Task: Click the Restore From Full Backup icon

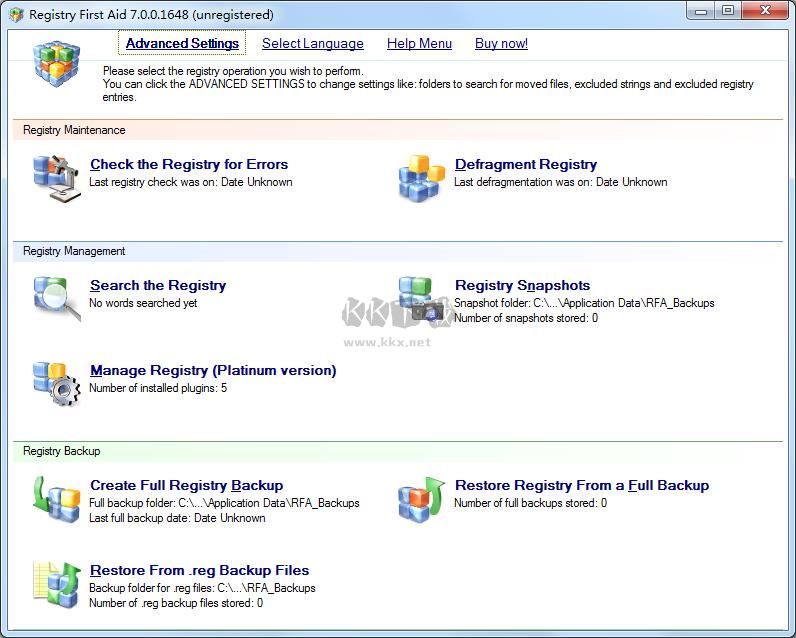Action: pos(421,499)
